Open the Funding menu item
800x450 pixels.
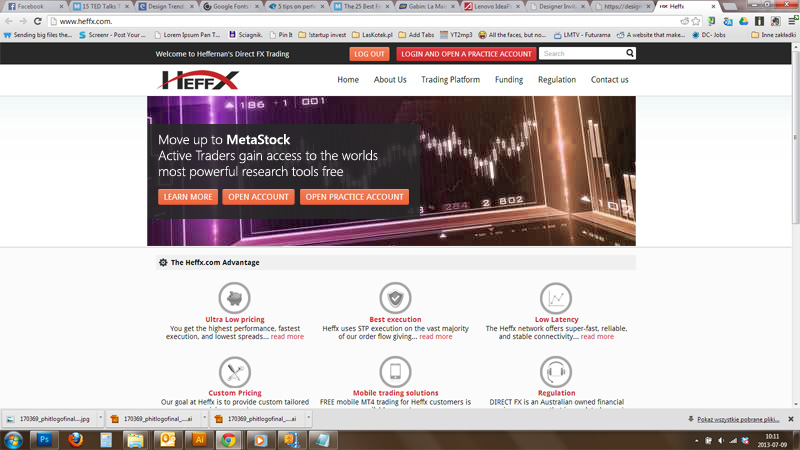(509, 80)
